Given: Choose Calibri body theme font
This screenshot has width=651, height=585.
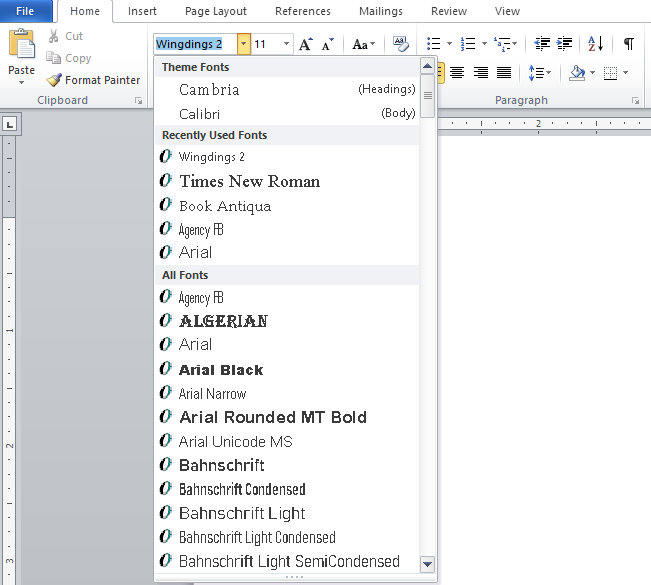Looking at the screenshot, I should point(287,113).
